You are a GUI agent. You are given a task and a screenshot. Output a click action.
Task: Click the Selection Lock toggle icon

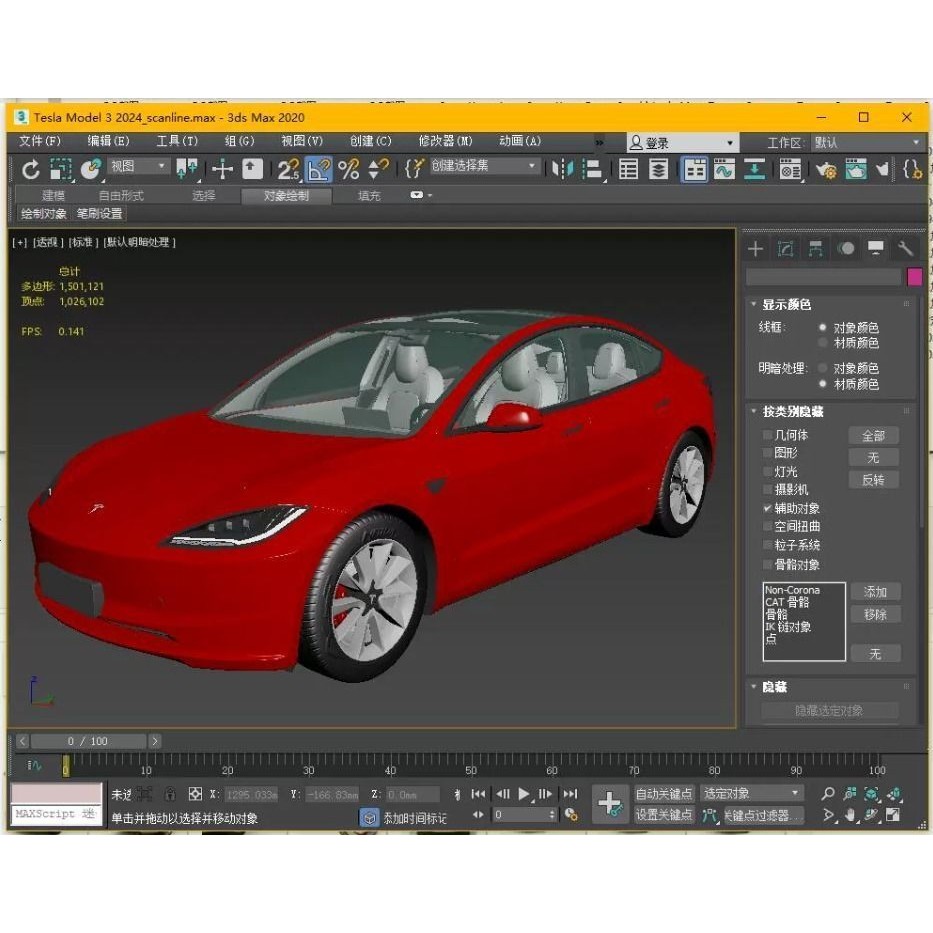pyautogui.click(x=170, y=794)
